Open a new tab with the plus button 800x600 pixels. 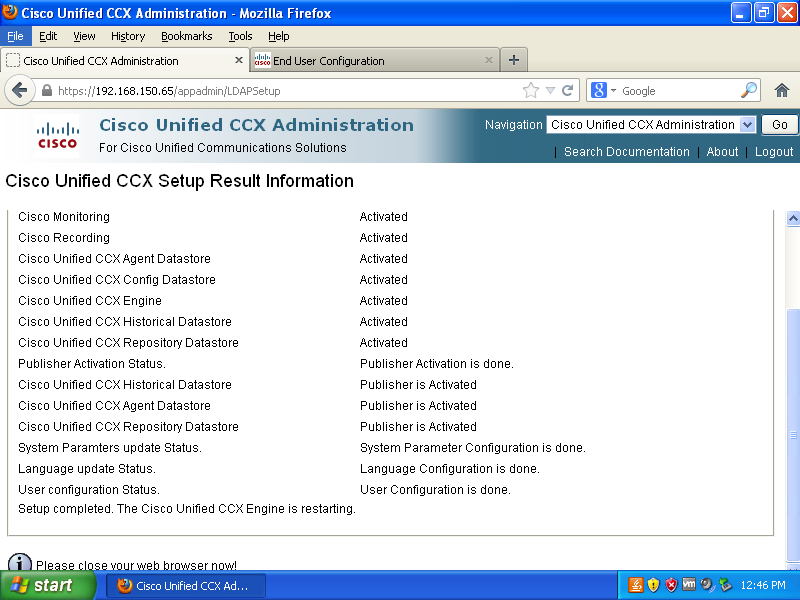514,60
